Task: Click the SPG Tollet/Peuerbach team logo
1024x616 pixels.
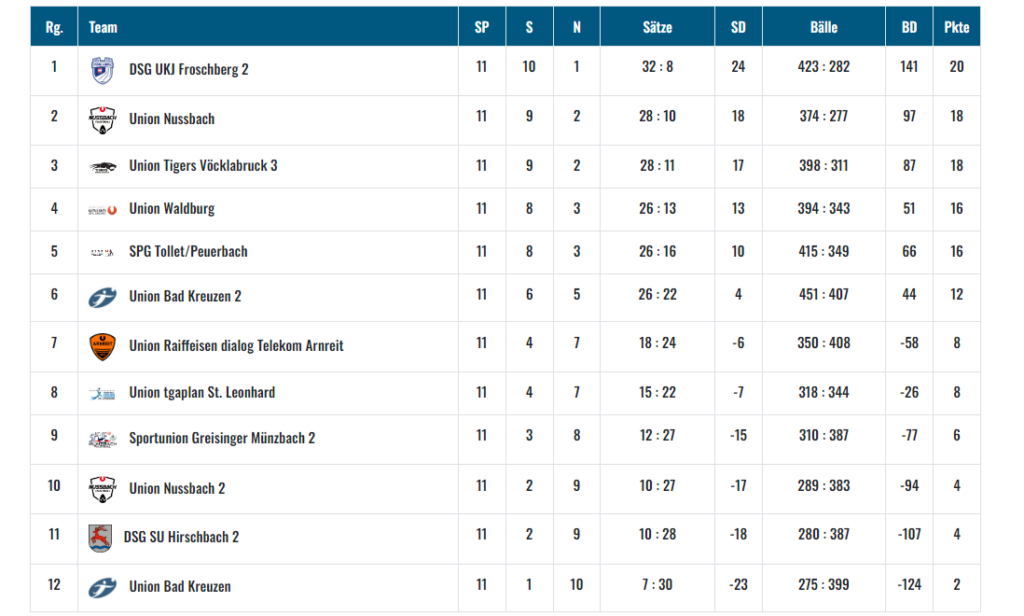Action: 102,252
